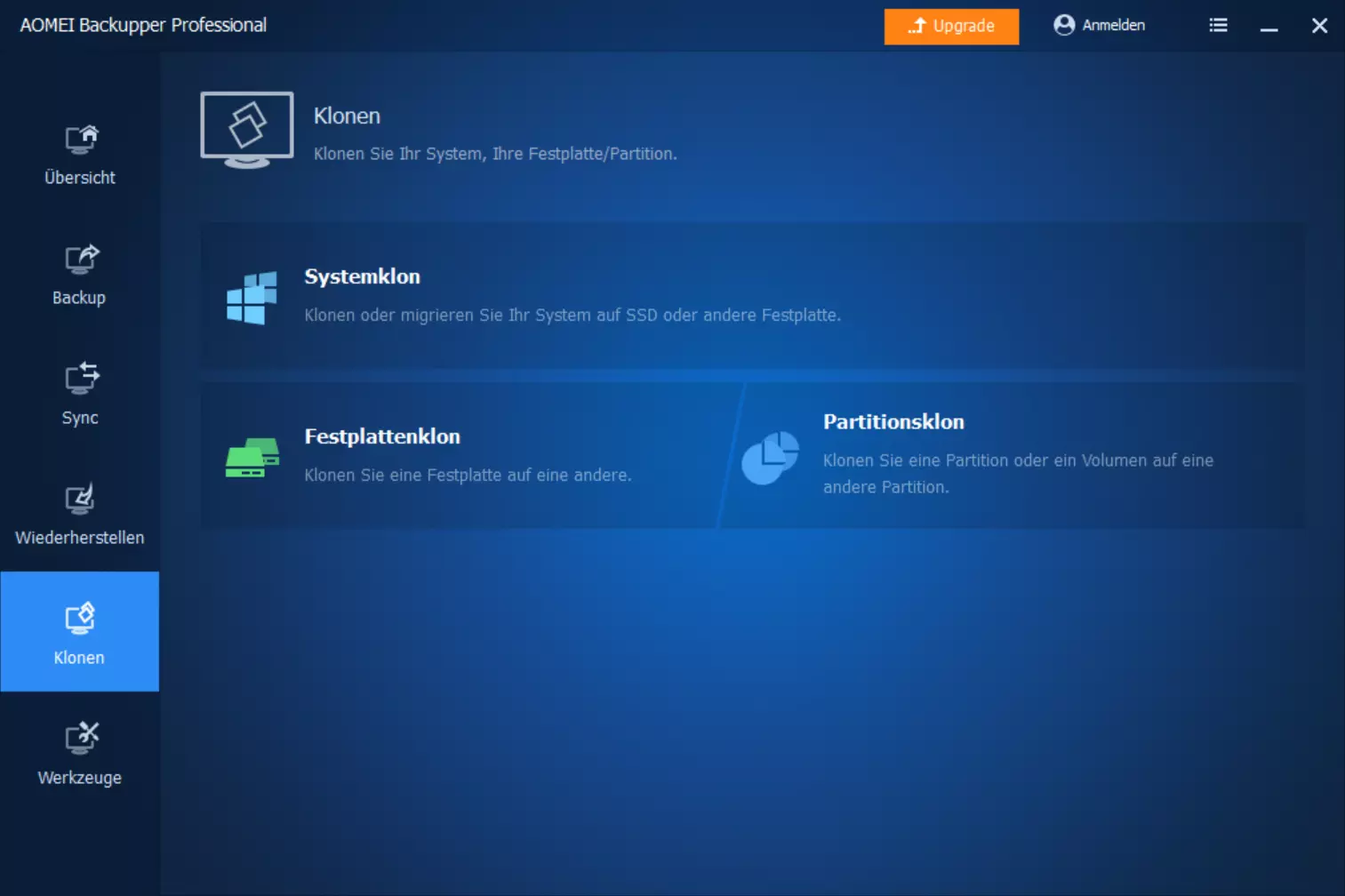The width and height of the screenshot is (1345, 896).
Task: Switch to the Übersicht tab label
Action: (80, 178)
